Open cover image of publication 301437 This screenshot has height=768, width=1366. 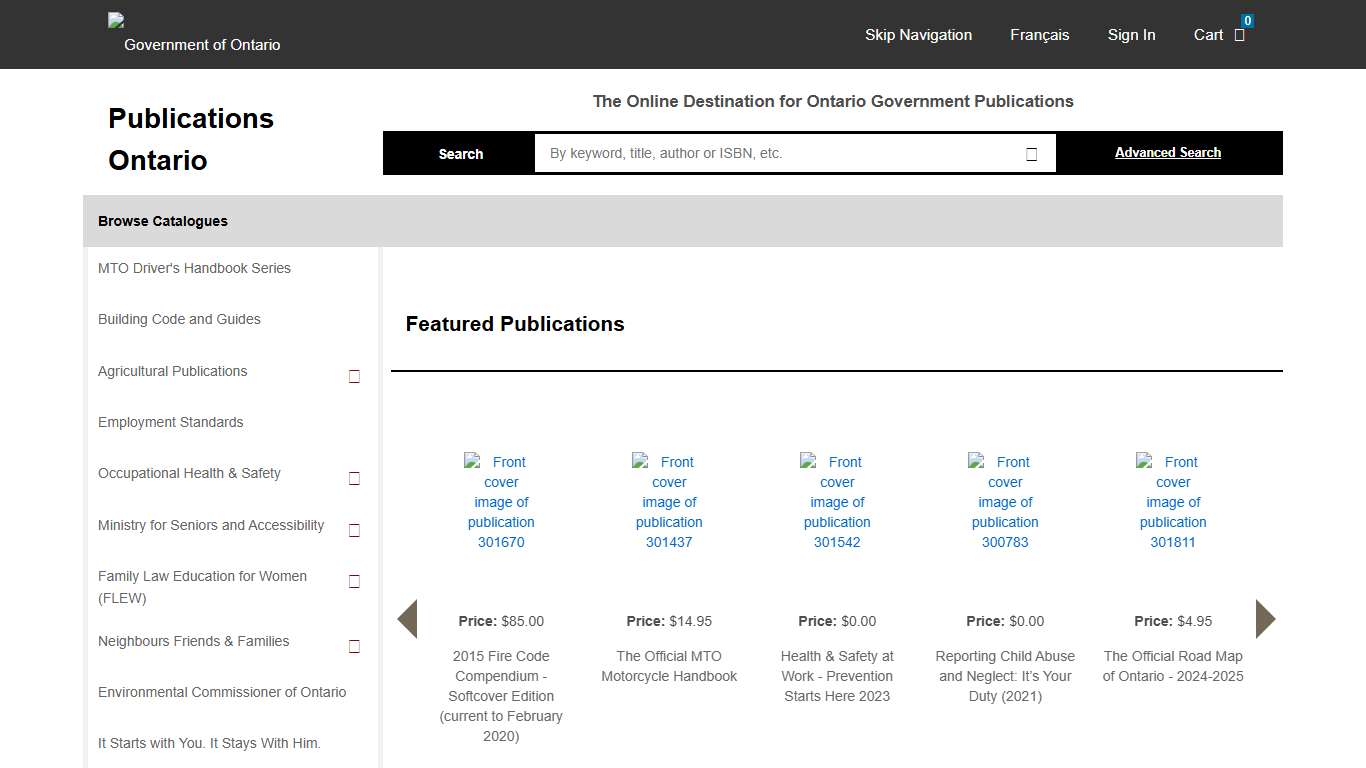[669, 502]
